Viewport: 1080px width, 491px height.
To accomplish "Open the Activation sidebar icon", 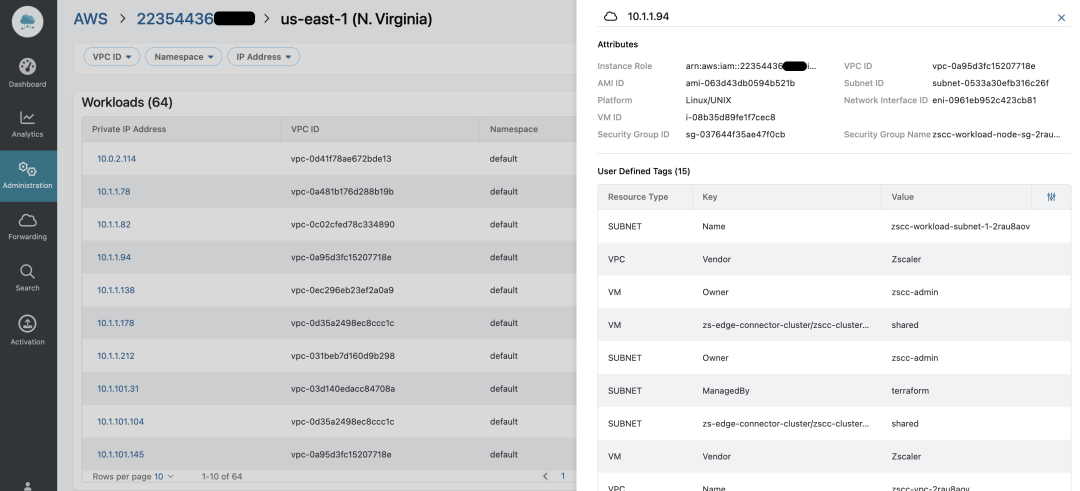I will (28, 324).
